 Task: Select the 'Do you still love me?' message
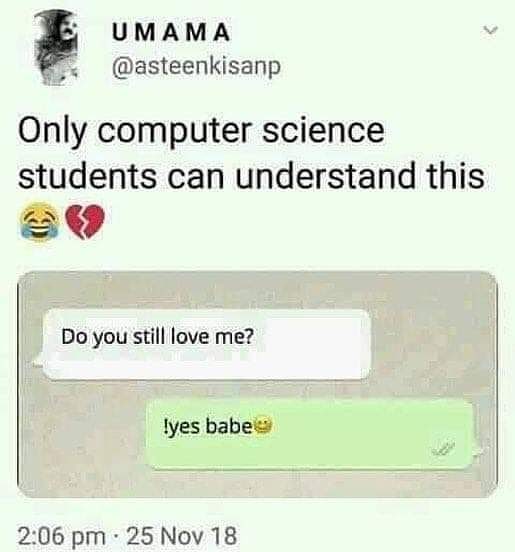(208, 344)
